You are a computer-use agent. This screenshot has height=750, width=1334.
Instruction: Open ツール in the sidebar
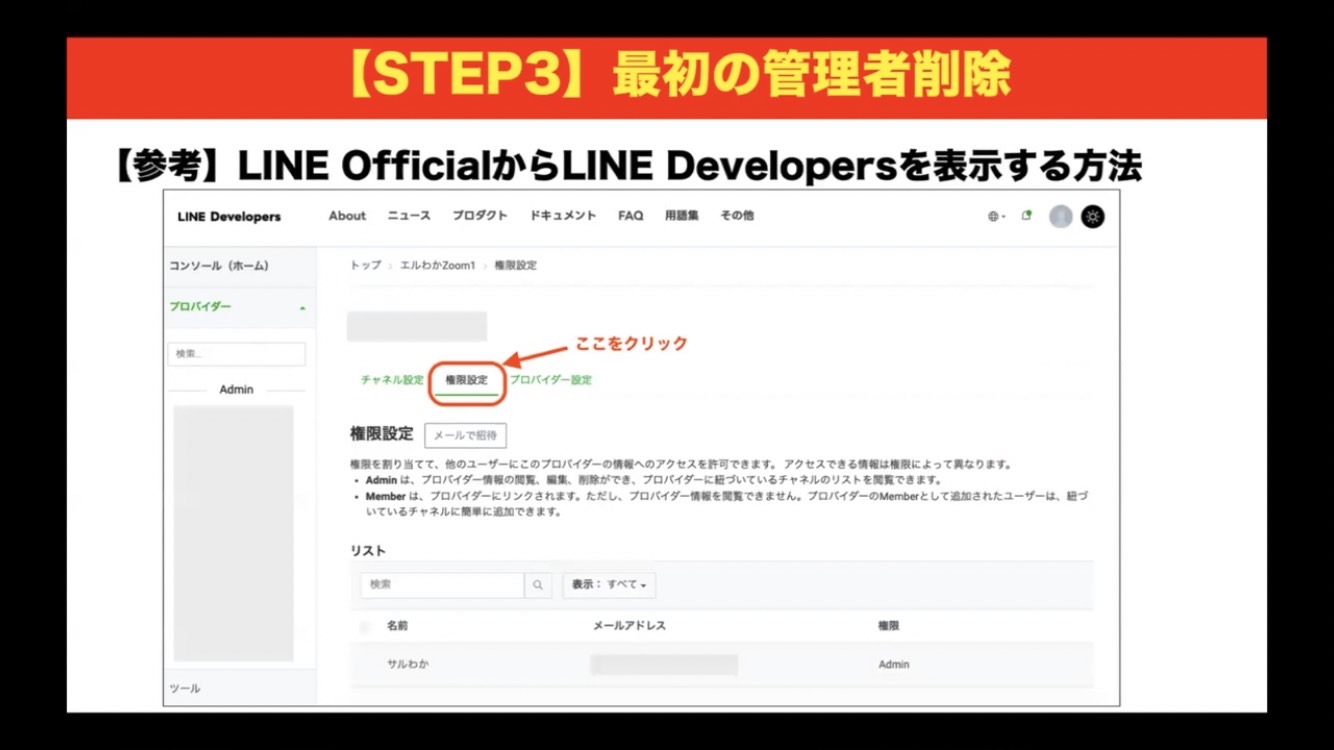click(185, 689)
